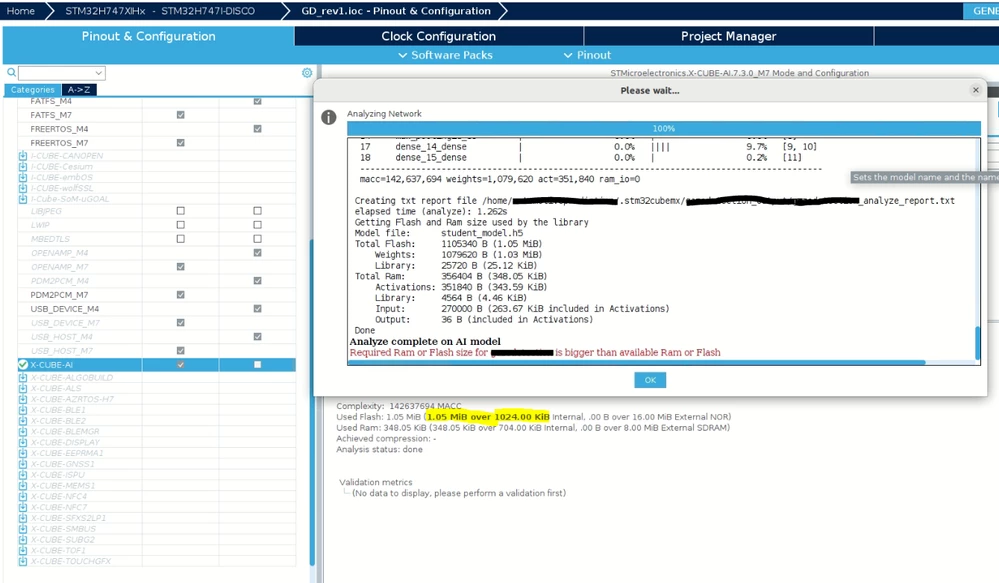
Task: Click download icon beside X-CUBE-BLE1
Action: click(x=23, y=410)
